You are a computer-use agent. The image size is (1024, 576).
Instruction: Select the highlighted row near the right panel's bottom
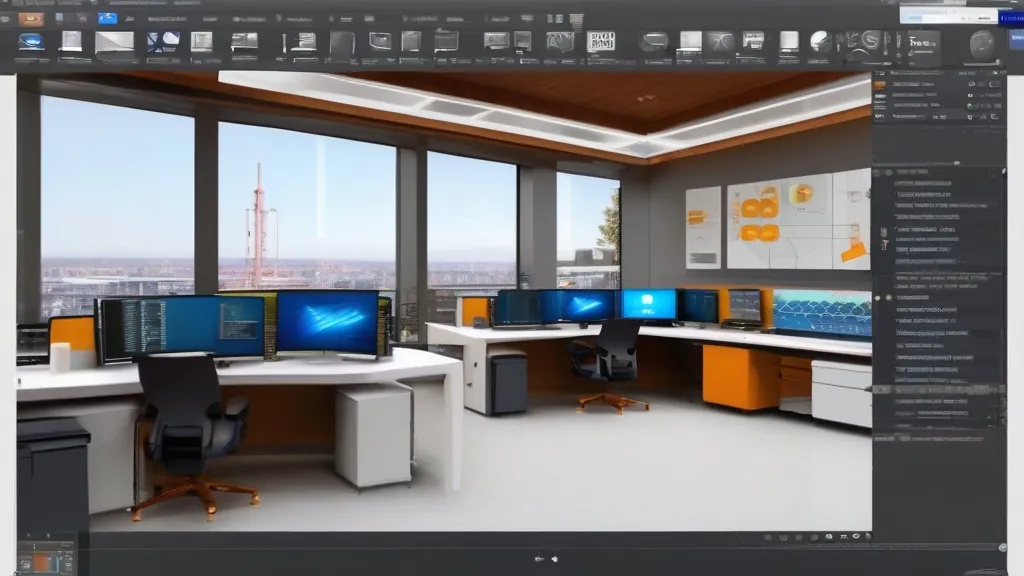[x=939, y=390]
